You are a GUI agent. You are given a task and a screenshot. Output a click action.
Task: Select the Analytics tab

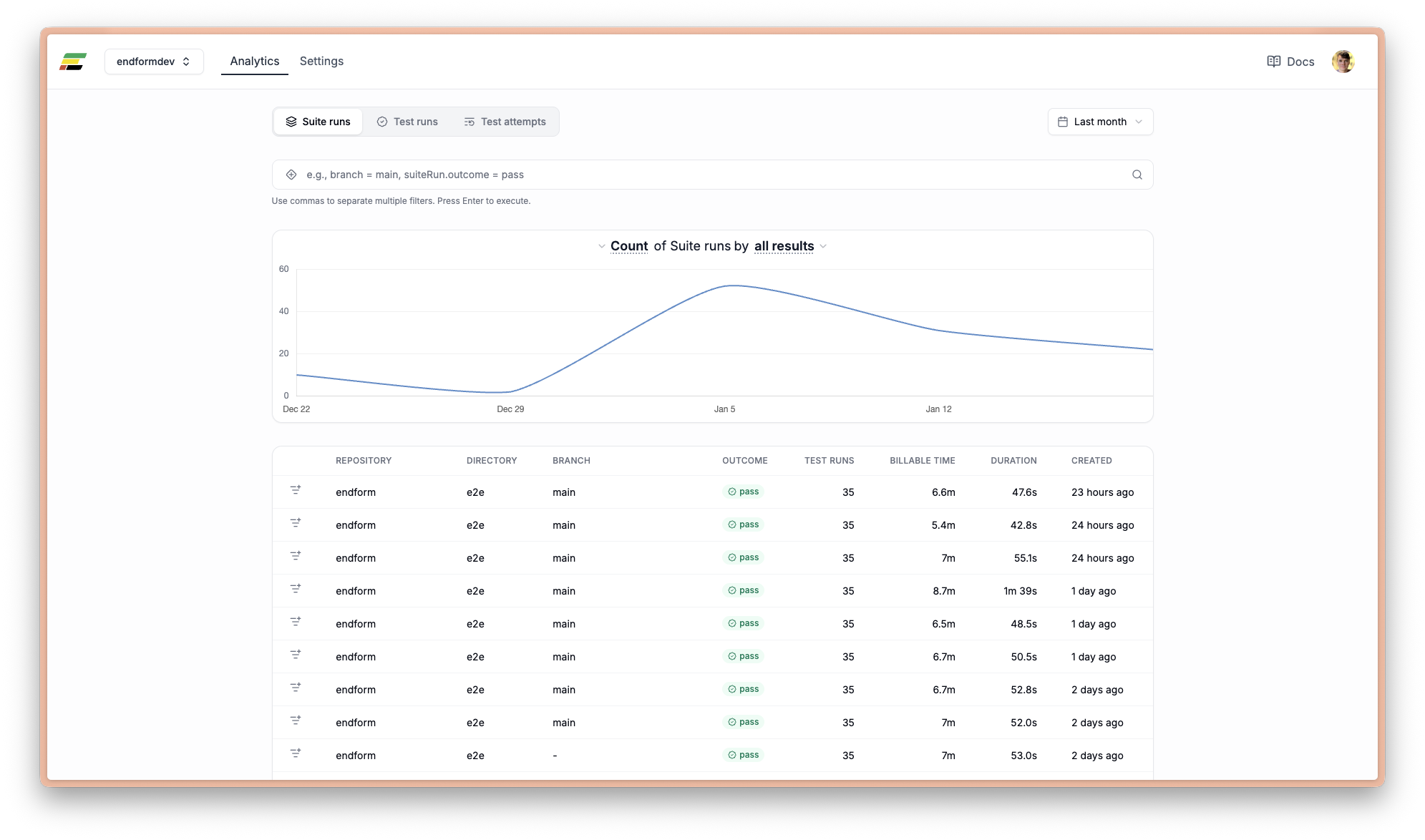click(x=254, y=61)
